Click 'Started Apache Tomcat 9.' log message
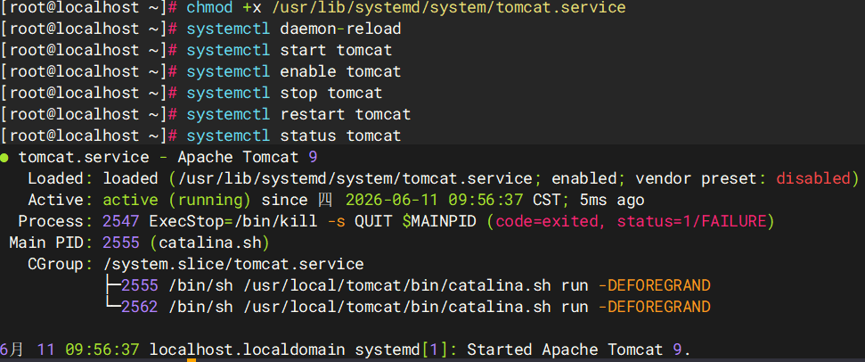This screenshot has width=865, height=362. point(579,350)
